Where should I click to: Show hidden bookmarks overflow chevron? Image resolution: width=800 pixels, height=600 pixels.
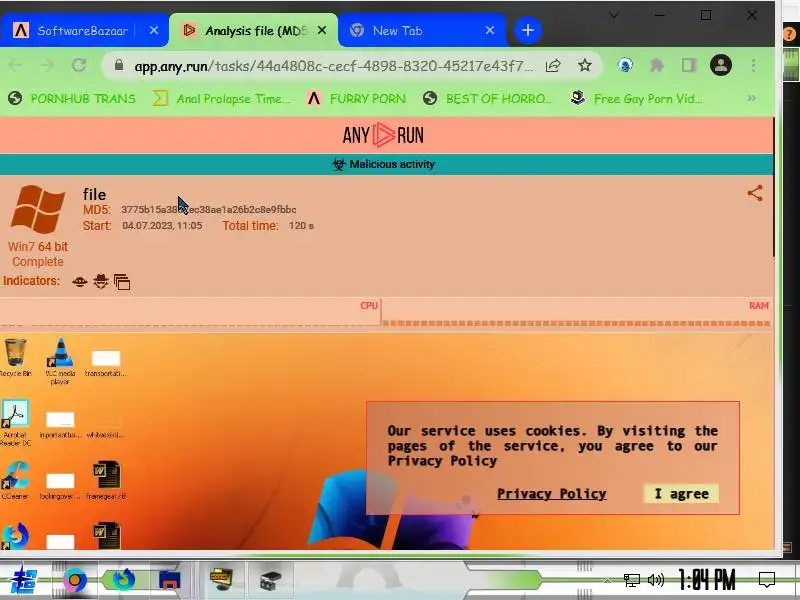point(752,98)
